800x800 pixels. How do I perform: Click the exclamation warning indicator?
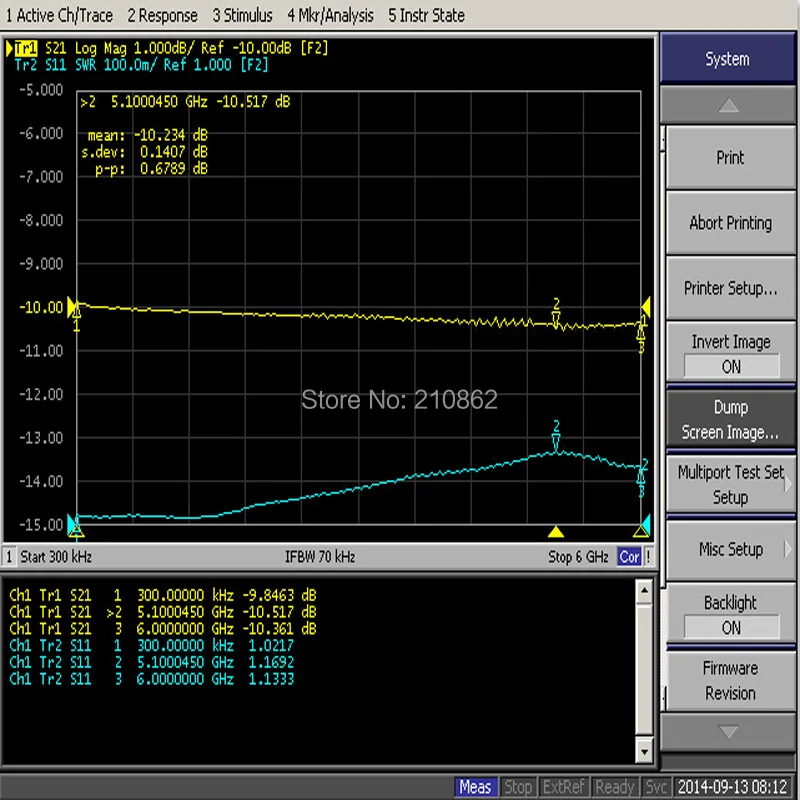click(x=648, y=557)
